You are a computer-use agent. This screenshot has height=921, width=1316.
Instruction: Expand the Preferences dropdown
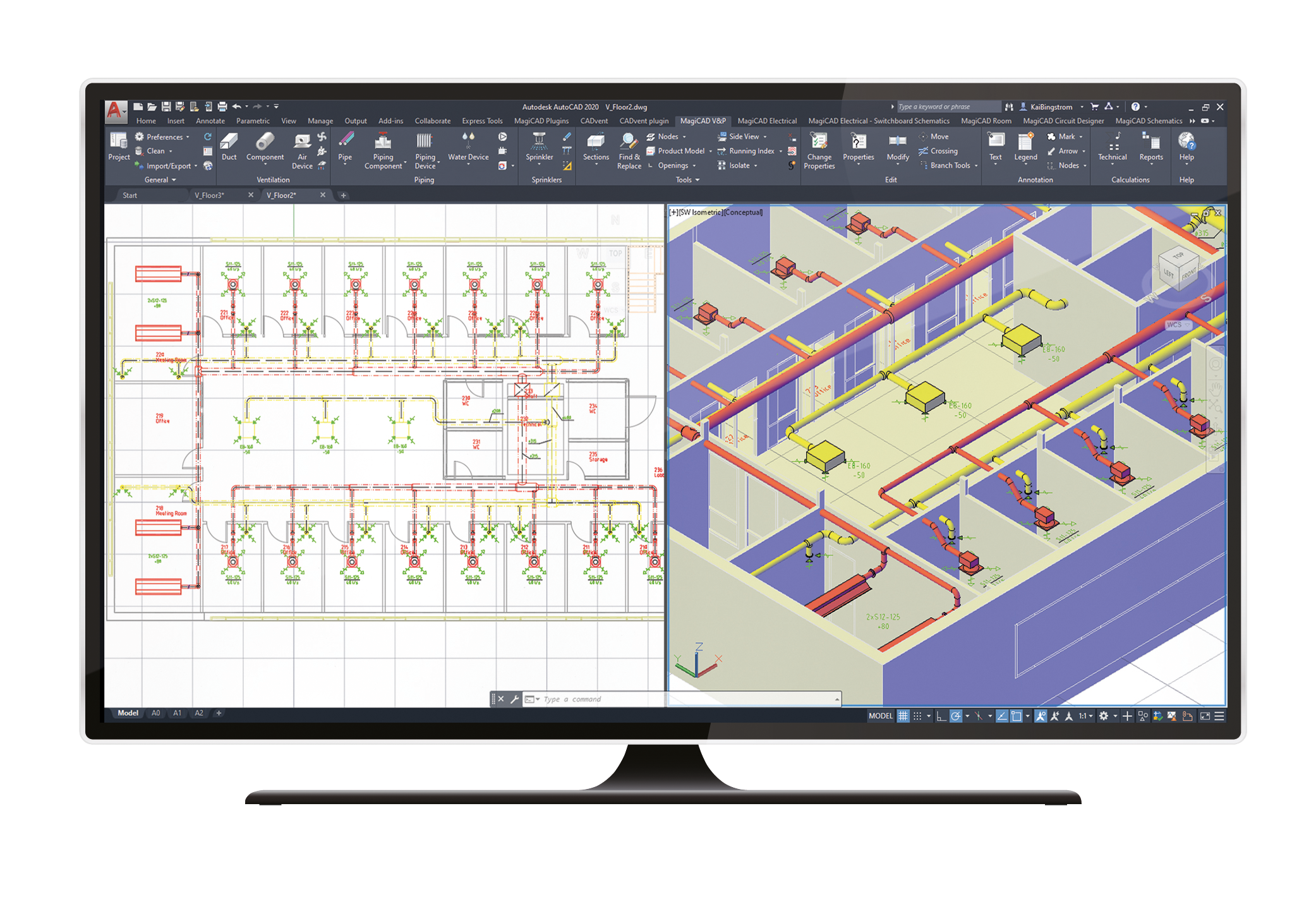(187, 137)
